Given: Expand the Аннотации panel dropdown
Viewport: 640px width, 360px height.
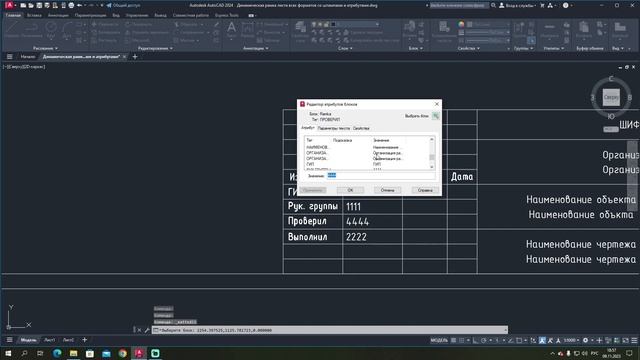Looking at the screenshot, I should (x=256, y=48).
